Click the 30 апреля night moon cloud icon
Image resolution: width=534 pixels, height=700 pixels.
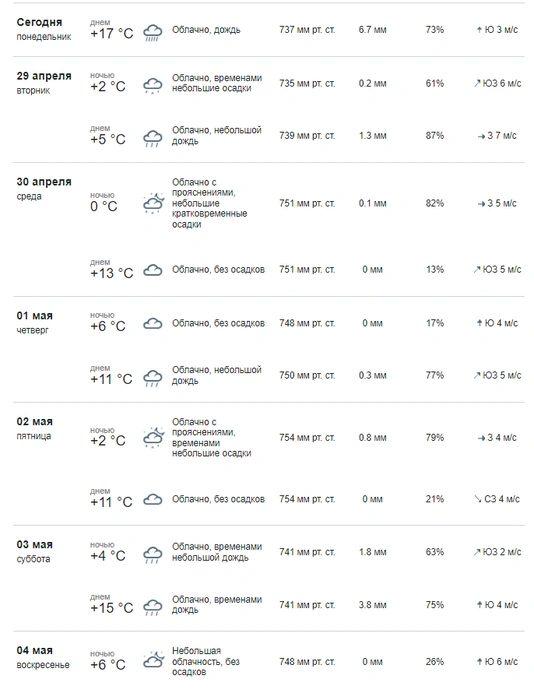click(153, 203)
